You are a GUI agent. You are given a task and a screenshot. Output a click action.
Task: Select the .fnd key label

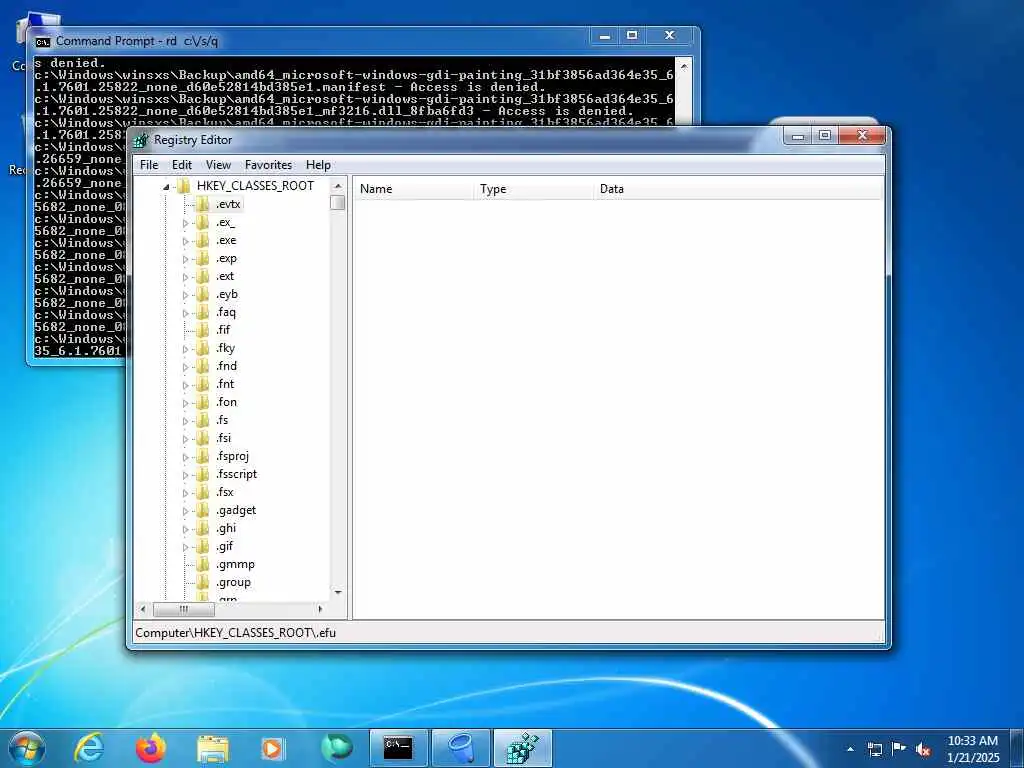(x=226, y=366)
